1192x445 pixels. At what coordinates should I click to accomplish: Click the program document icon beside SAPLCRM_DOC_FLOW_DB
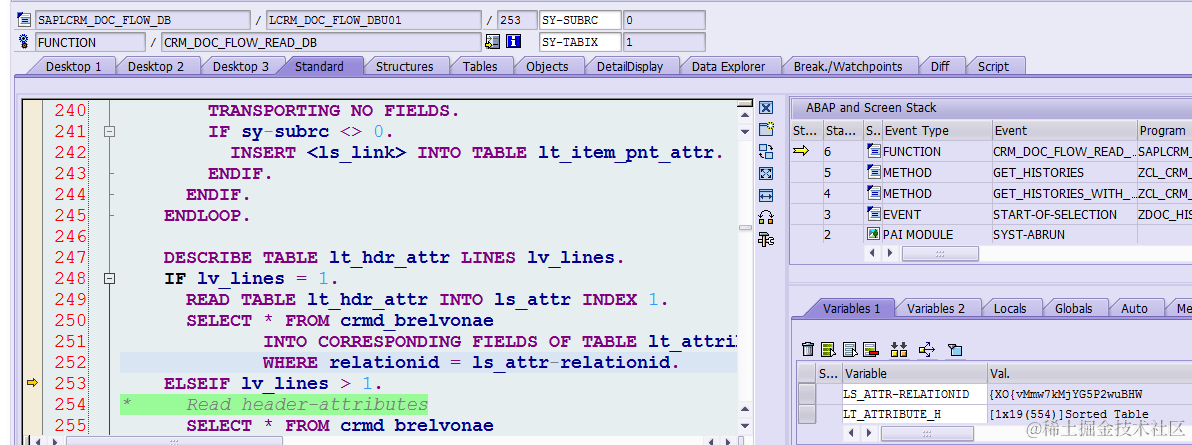pos(24,19)
